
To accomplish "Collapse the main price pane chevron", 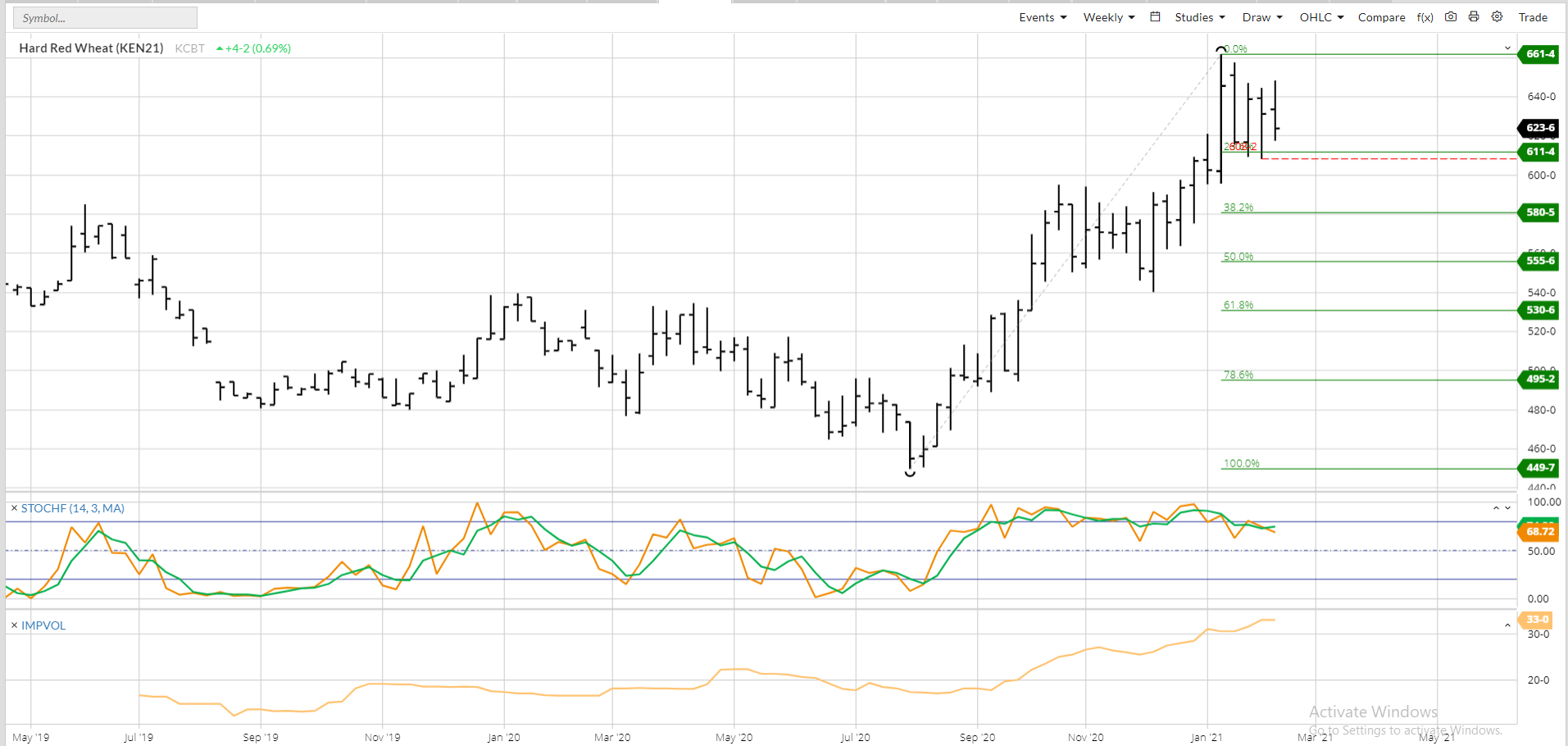I will pos(1507,48).
